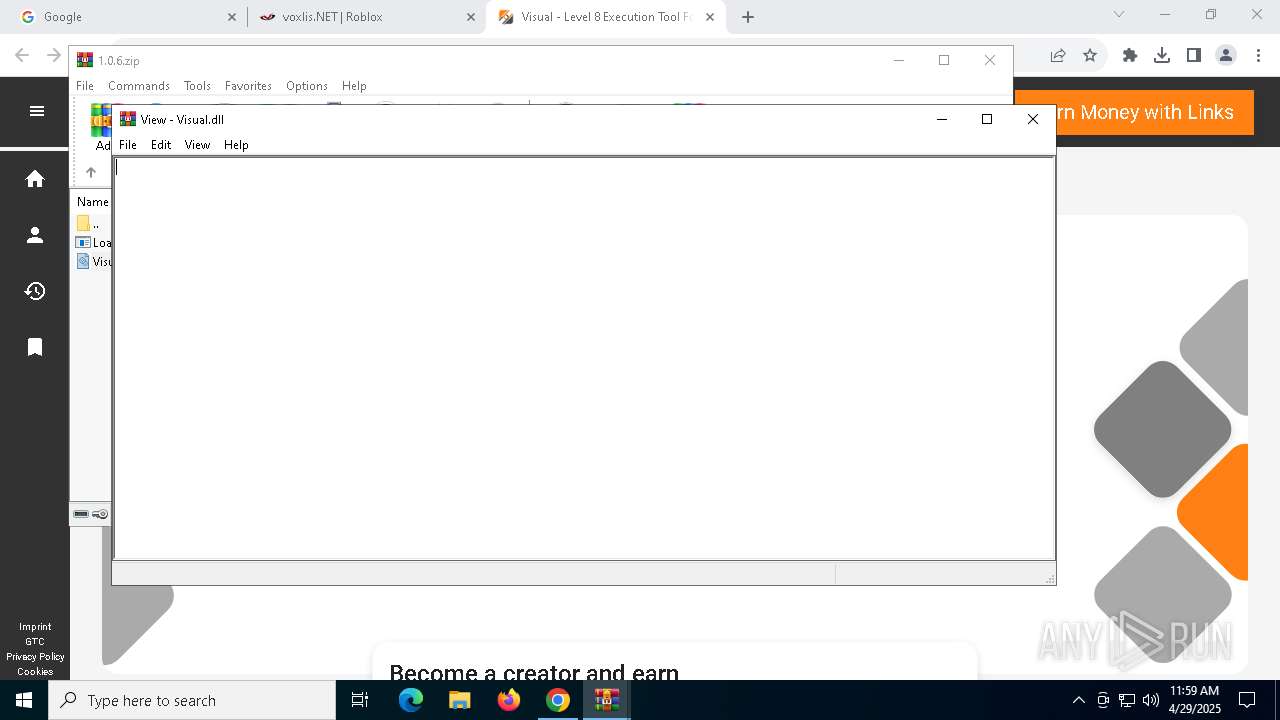Switch to voxlis.NET Roblox tab
This screenshot has height=720, width=1280.
[x=366, y=17]
